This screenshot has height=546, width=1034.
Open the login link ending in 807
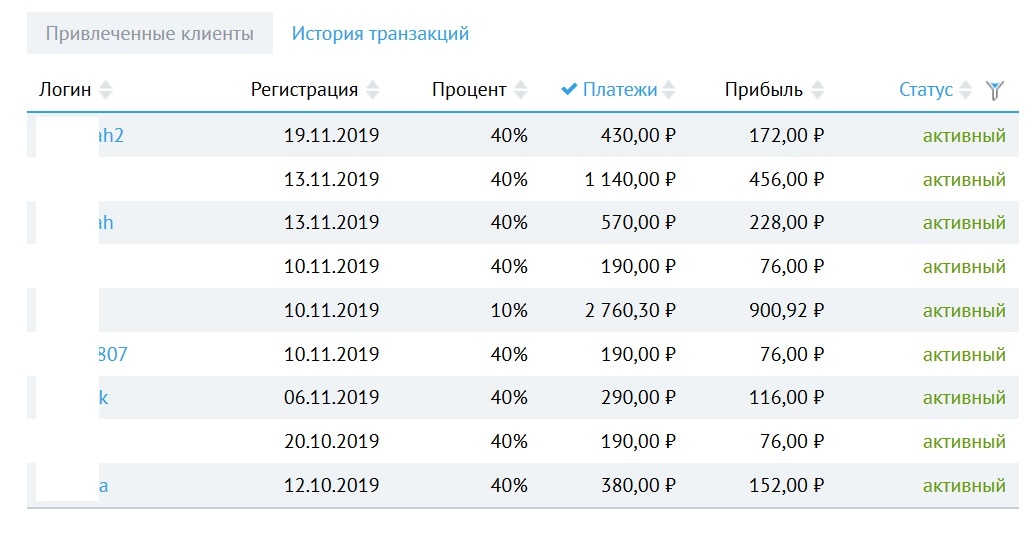coord(113,354)
